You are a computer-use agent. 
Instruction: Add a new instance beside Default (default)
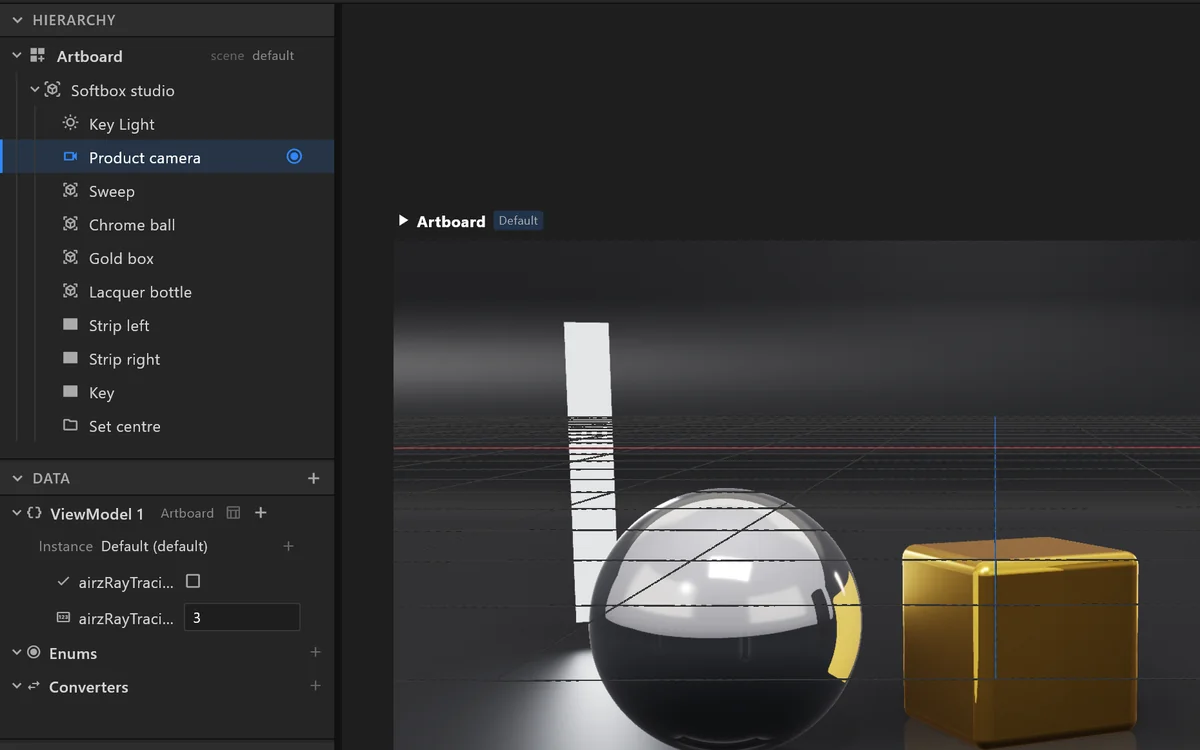coord(288,546)
